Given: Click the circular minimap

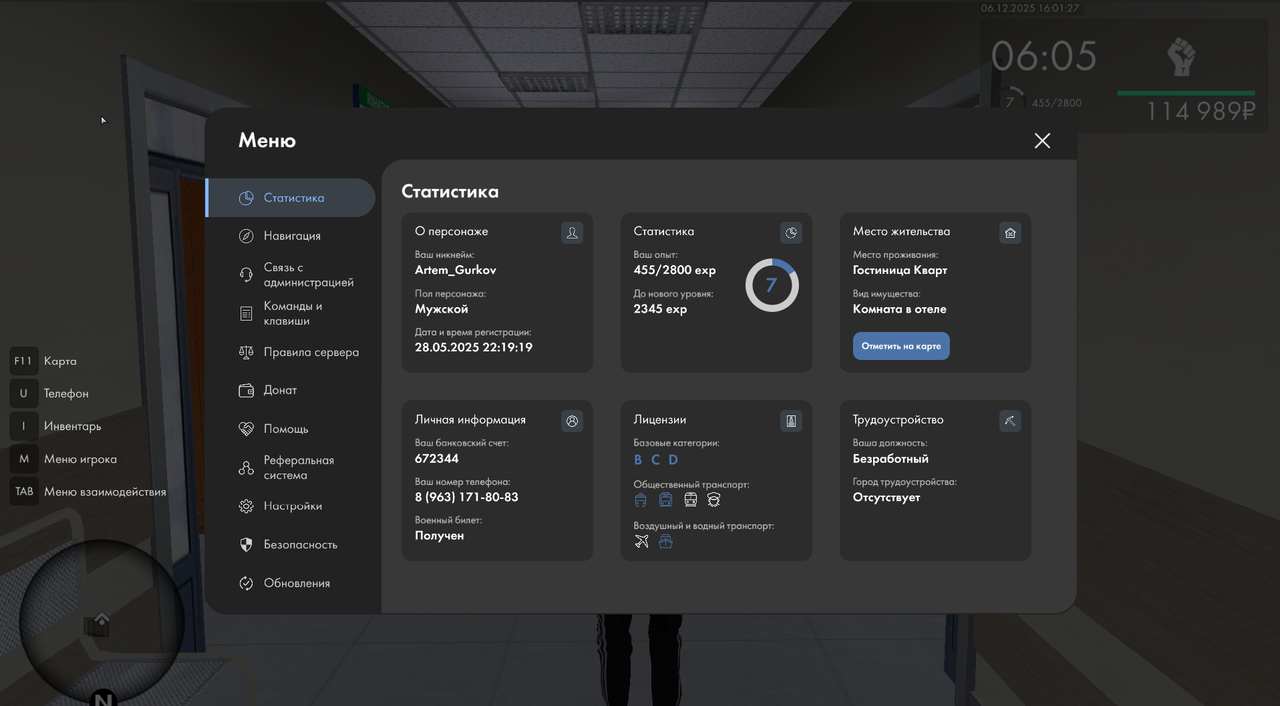Looking at the screenshot, I should click(x=102, y=620).
